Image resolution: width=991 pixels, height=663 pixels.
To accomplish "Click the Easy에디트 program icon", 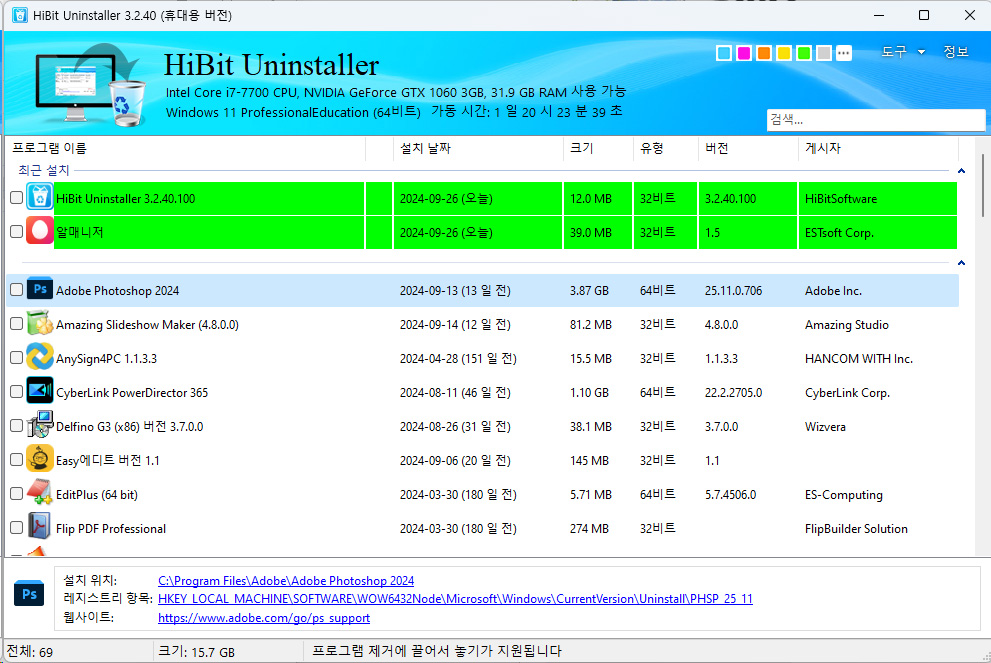I will pos(39,459).
